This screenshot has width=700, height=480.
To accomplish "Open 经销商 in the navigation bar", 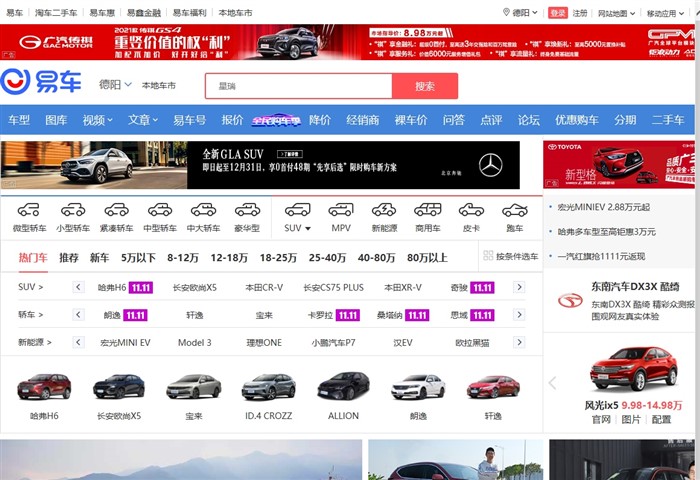I will coord(362,120).
